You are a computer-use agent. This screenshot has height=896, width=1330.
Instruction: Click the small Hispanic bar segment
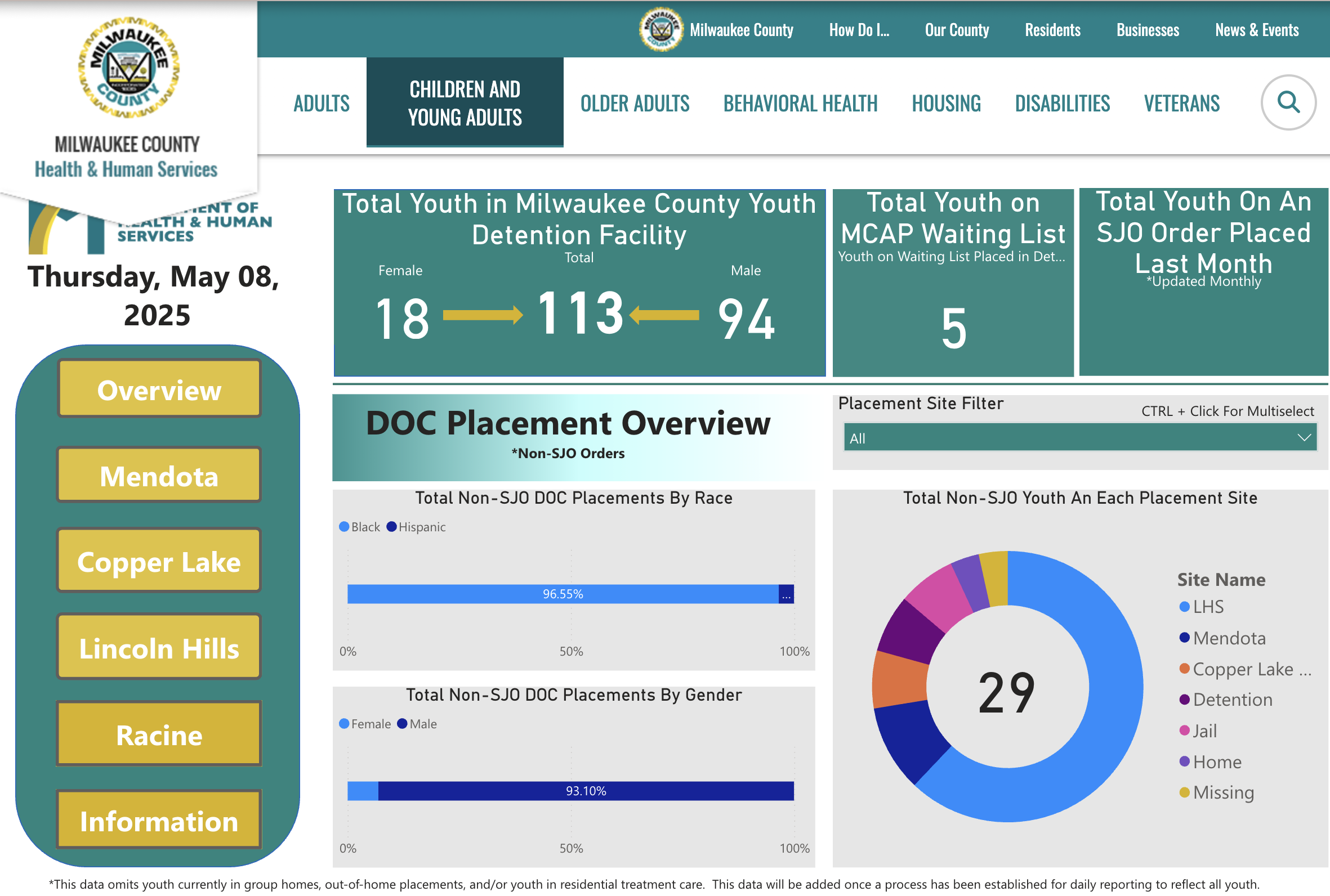pyautogui.click(x=787, y=594)
